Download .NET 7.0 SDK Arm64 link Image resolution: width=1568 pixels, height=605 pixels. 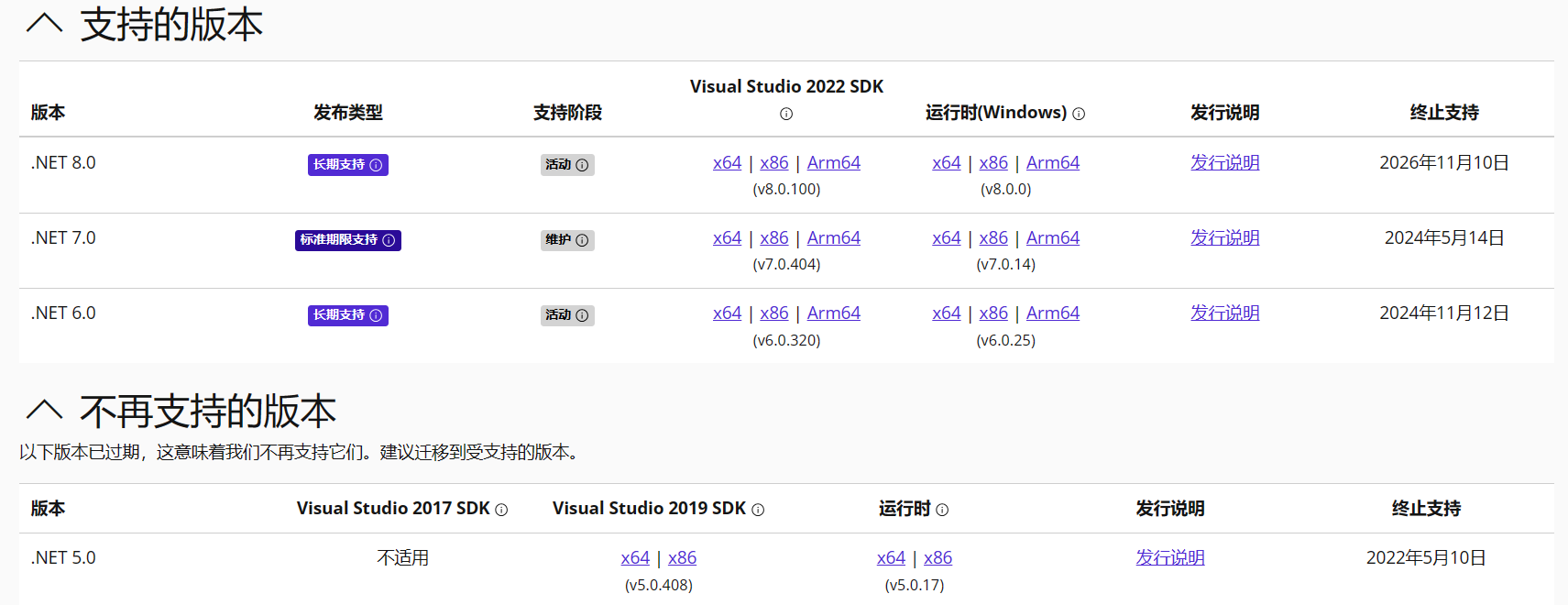coord(833,237)
